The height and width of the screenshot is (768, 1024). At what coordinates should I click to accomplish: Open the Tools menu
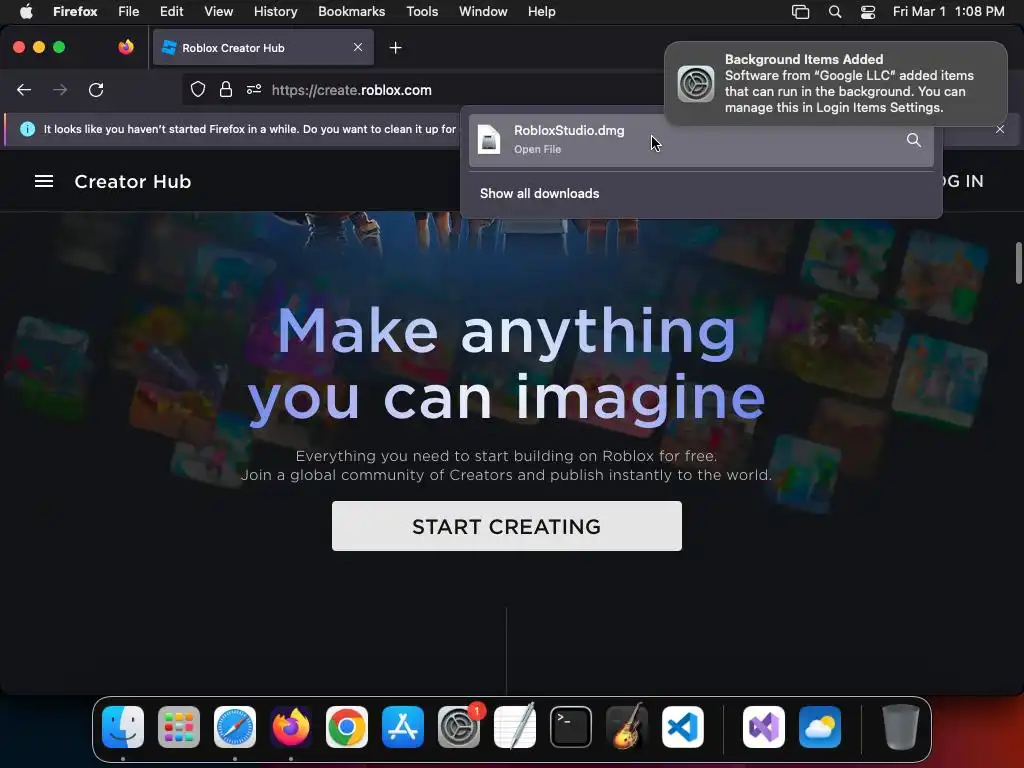coord(422,11)
